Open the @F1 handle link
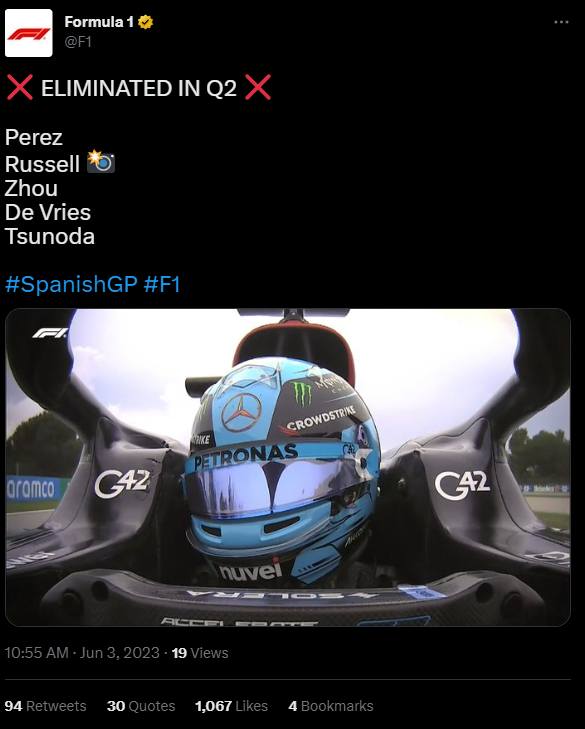Viewport: 585px width, 729px height. [78, 42]
